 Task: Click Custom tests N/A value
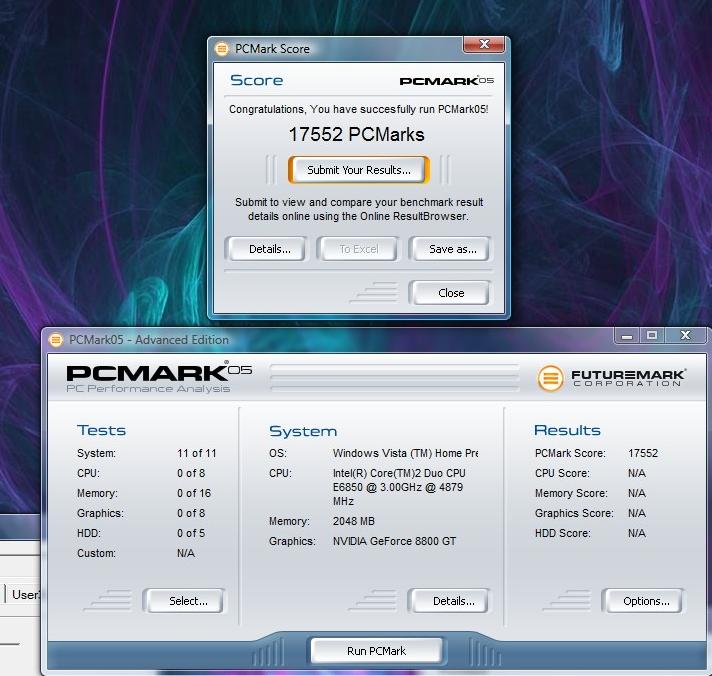[186, 553]
